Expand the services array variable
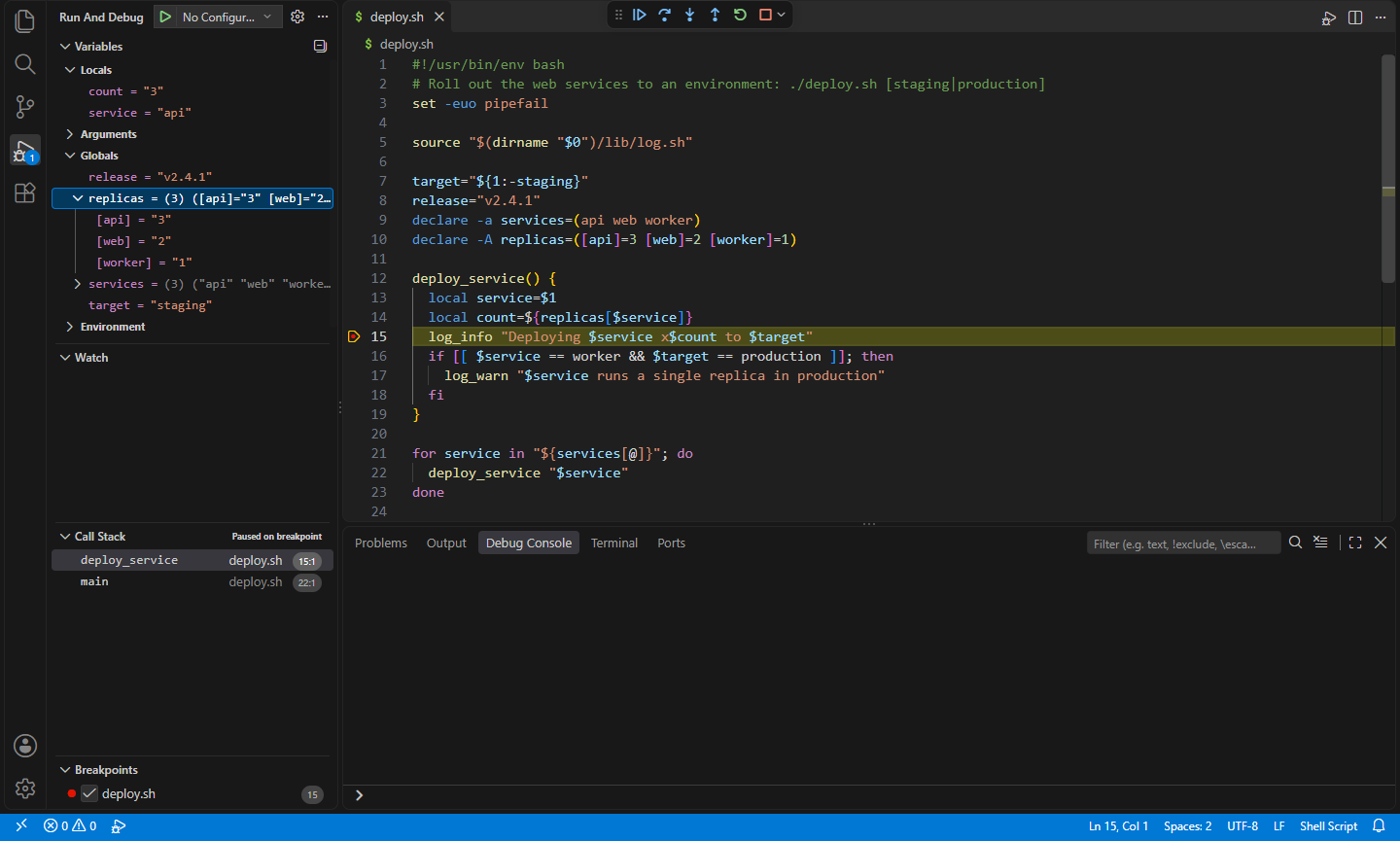1400x841 pixels. pyautogui.click(x=78, y=284)
